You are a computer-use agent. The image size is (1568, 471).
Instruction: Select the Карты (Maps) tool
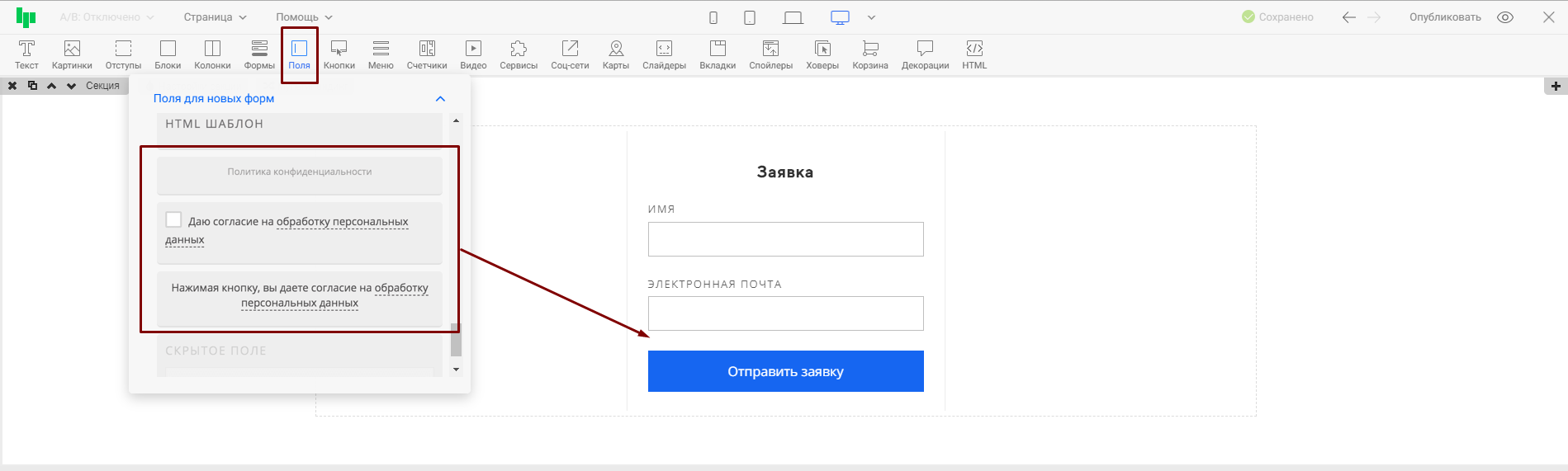616,54
